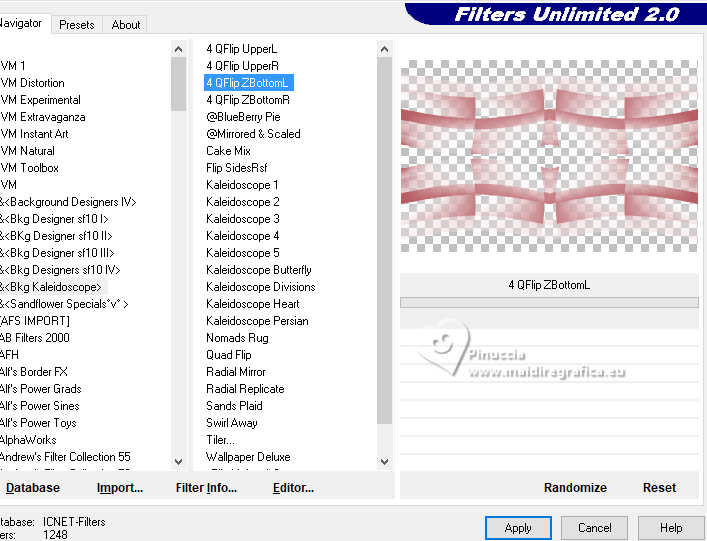Select Kaleidoscope Persian filter
The height and width of the screenshot is (541, 707).
click(257, 321)
